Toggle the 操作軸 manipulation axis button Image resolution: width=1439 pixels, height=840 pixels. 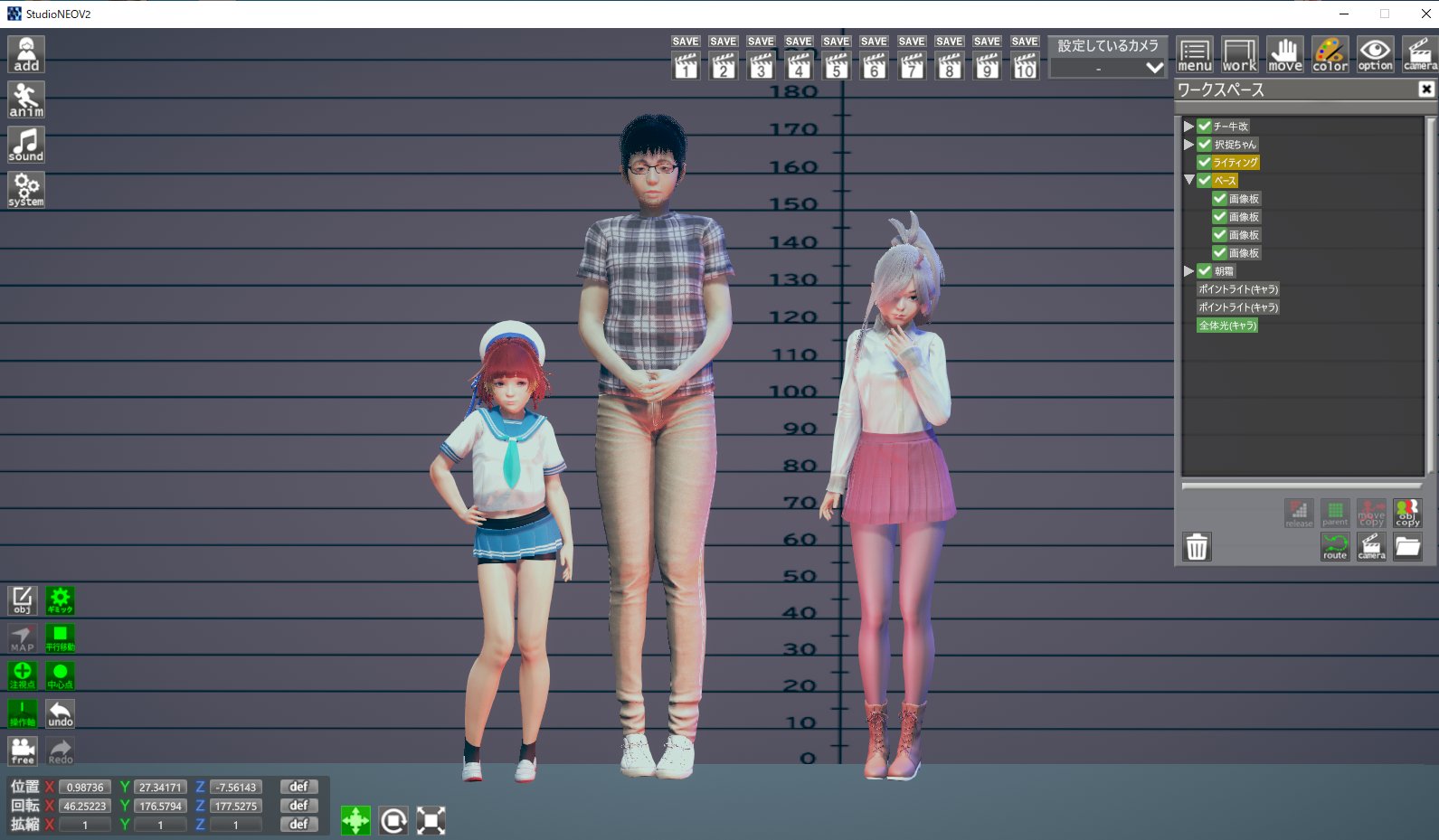(23, 713)
